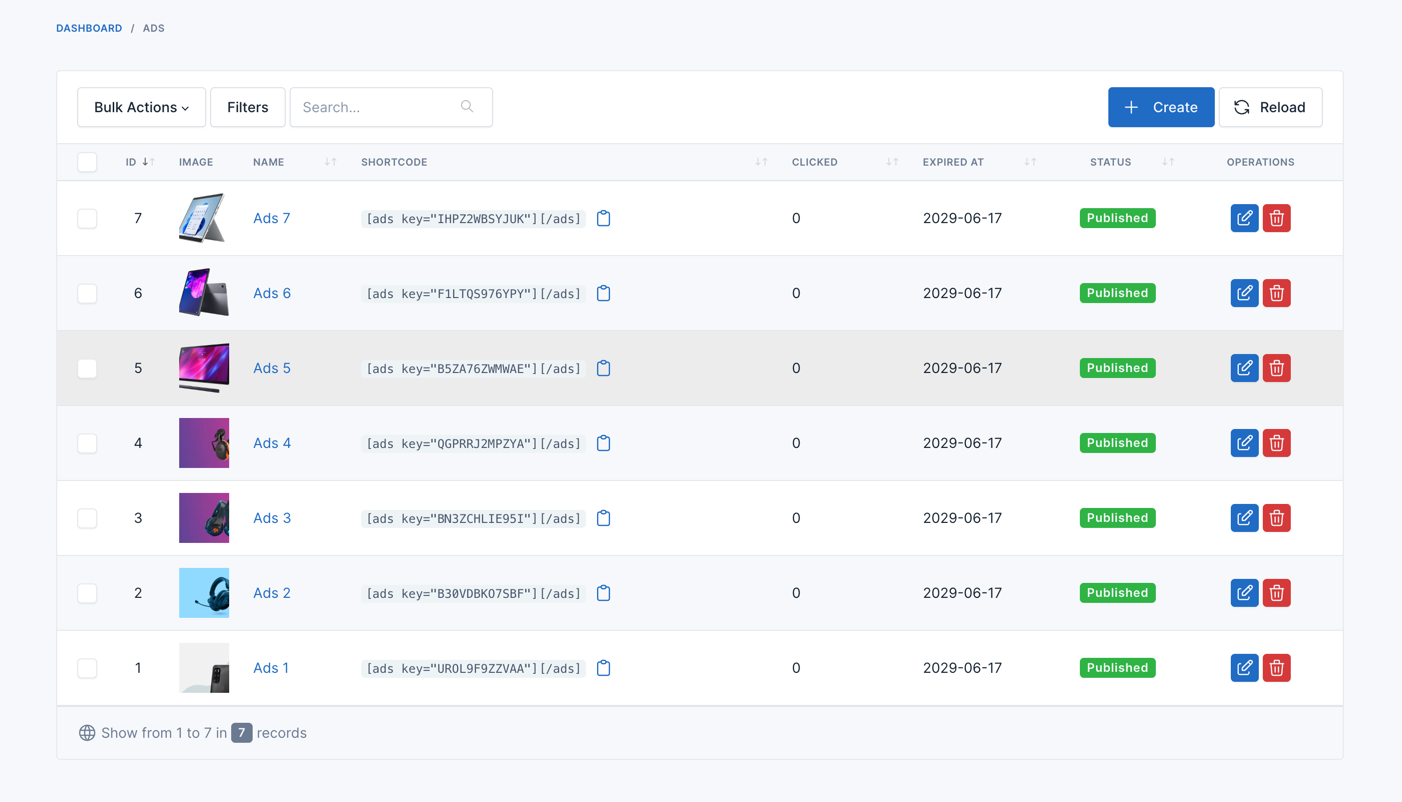This screenshot has height=802, width=1402.
Task: Check the box for Ads 5 row
Action: coord(87,368)
